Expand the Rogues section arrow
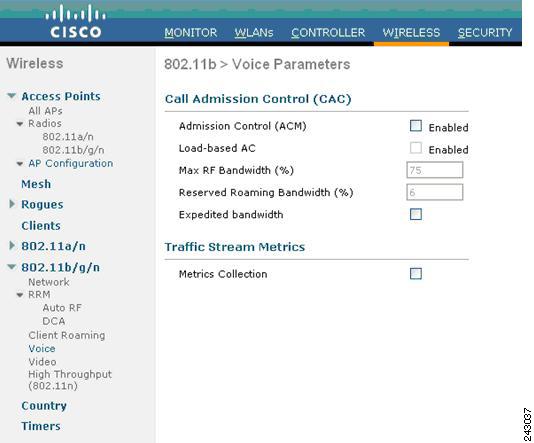 pos(12,204)
